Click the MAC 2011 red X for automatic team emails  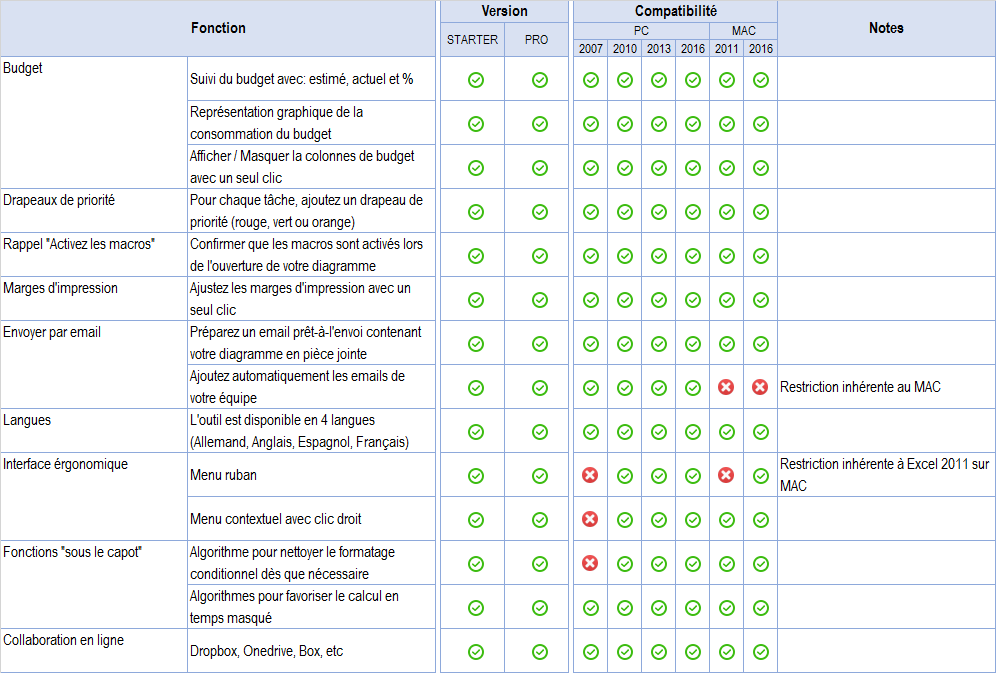click(x=726, y=387)
